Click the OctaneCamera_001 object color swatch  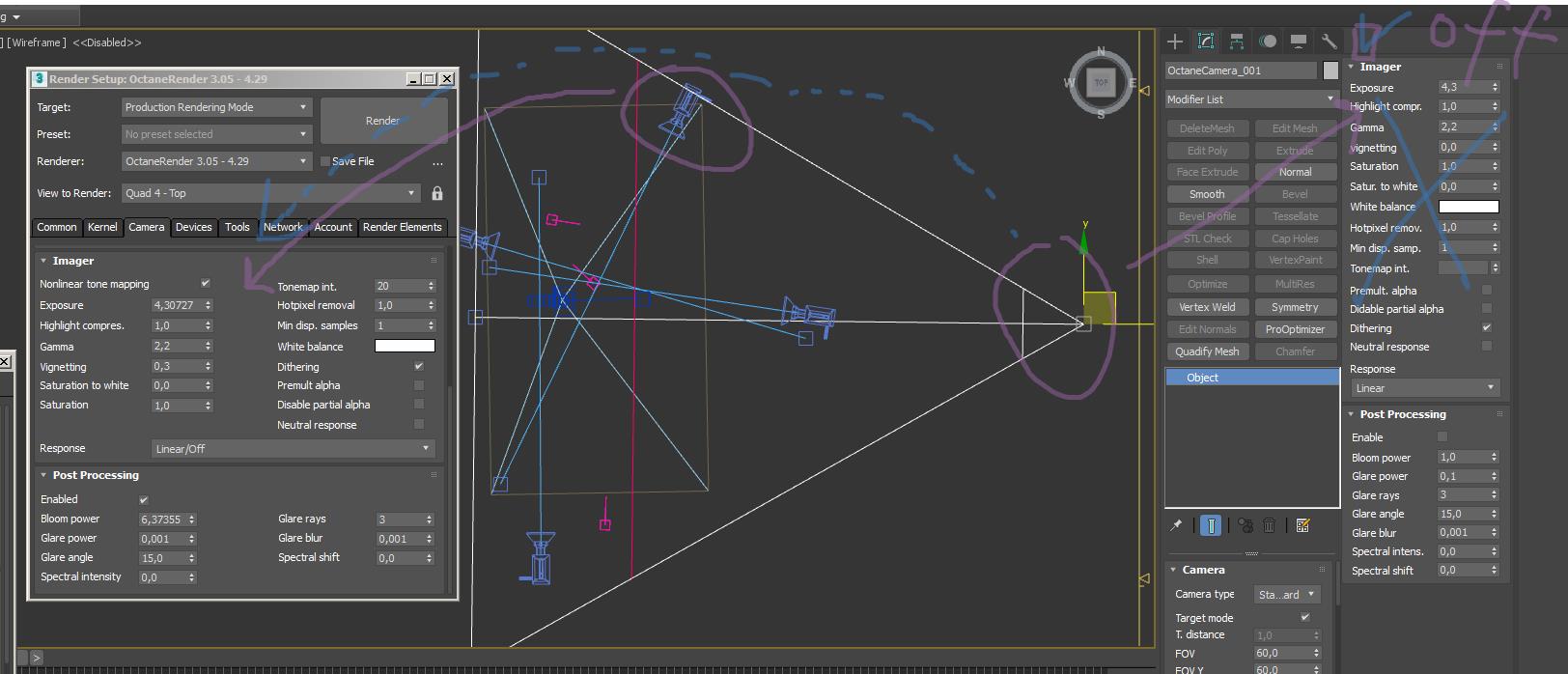(1330, 70)
